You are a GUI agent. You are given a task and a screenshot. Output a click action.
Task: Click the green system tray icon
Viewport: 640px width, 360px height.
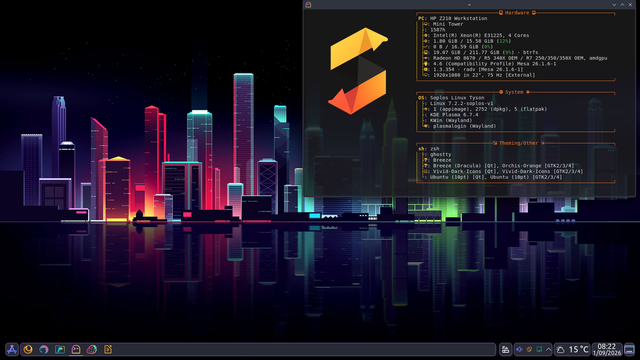click(539, 349)
